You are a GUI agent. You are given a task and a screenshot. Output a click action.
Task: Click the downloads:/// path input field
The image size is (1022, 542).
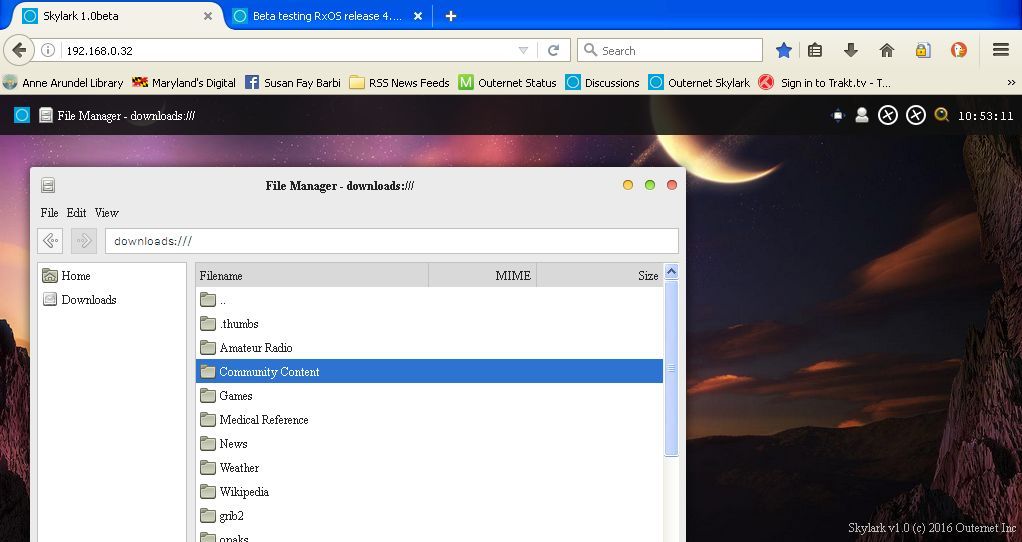(391, 241)
